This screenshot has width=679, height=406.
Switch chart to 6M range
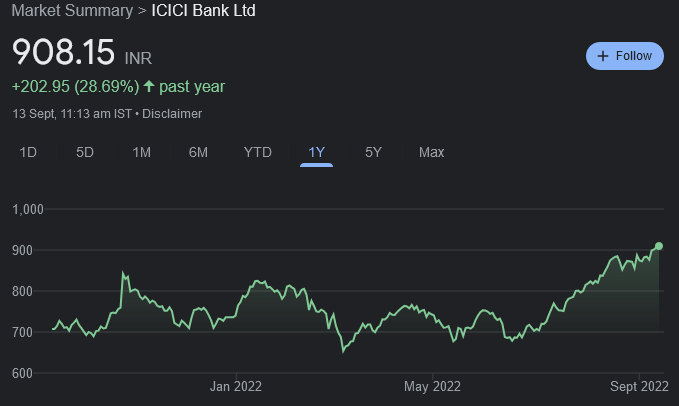point(198,152)
